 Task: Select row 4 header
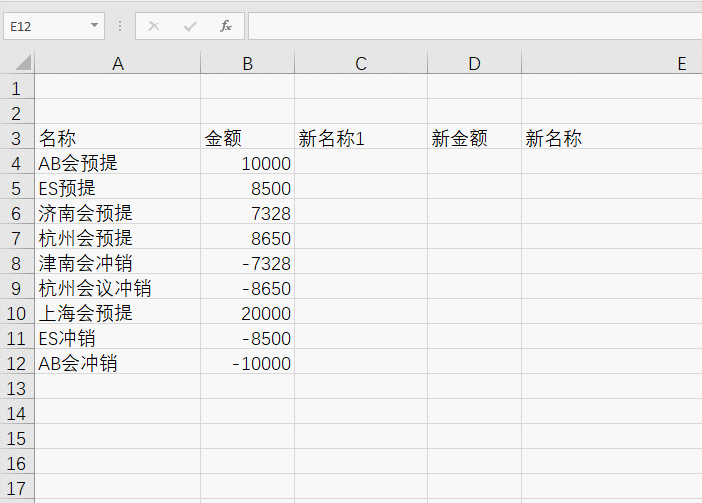17,163
